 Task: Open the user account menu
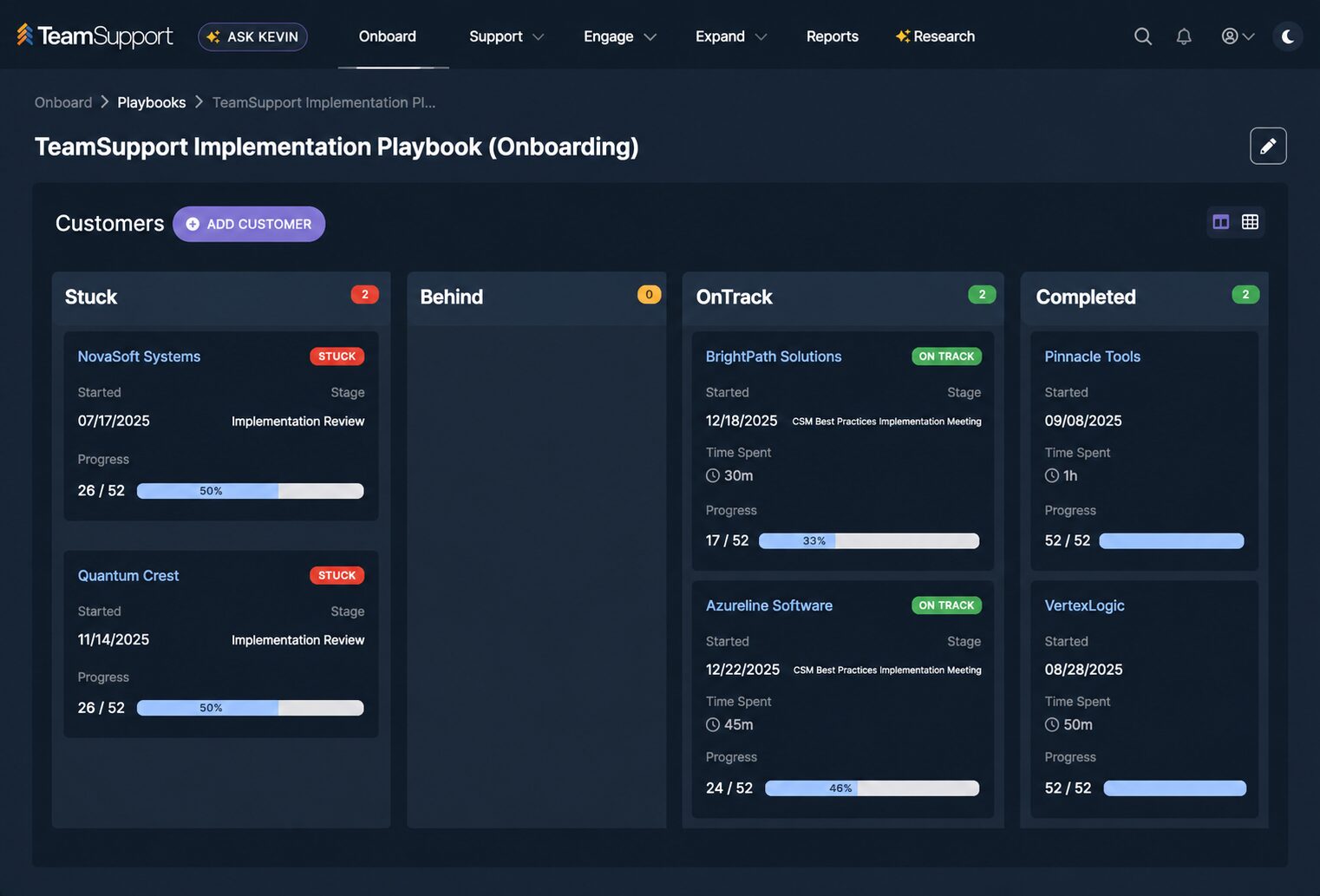1238,36
